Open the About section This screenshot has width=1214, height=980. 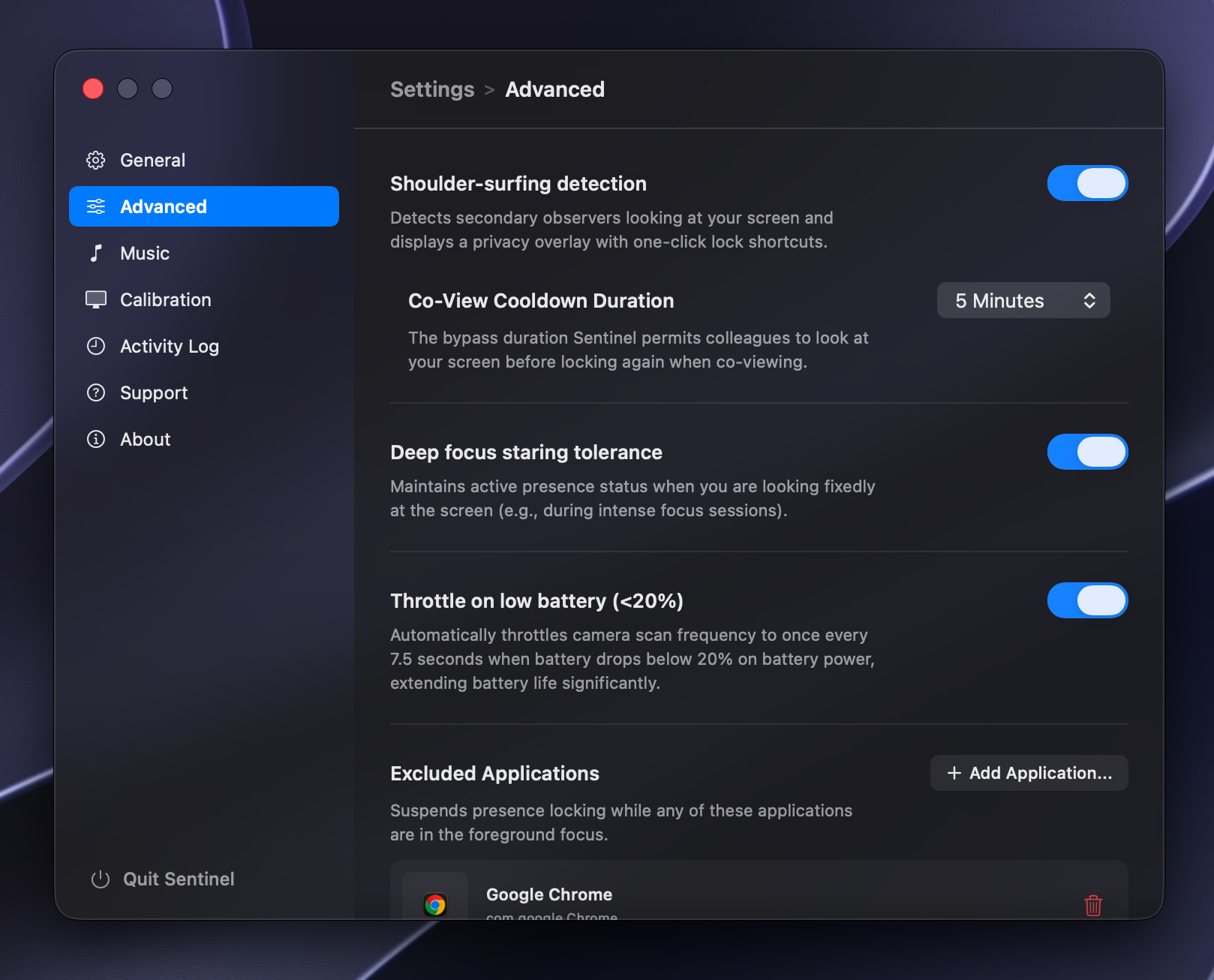pyautogui.click(x=204, y=439)
